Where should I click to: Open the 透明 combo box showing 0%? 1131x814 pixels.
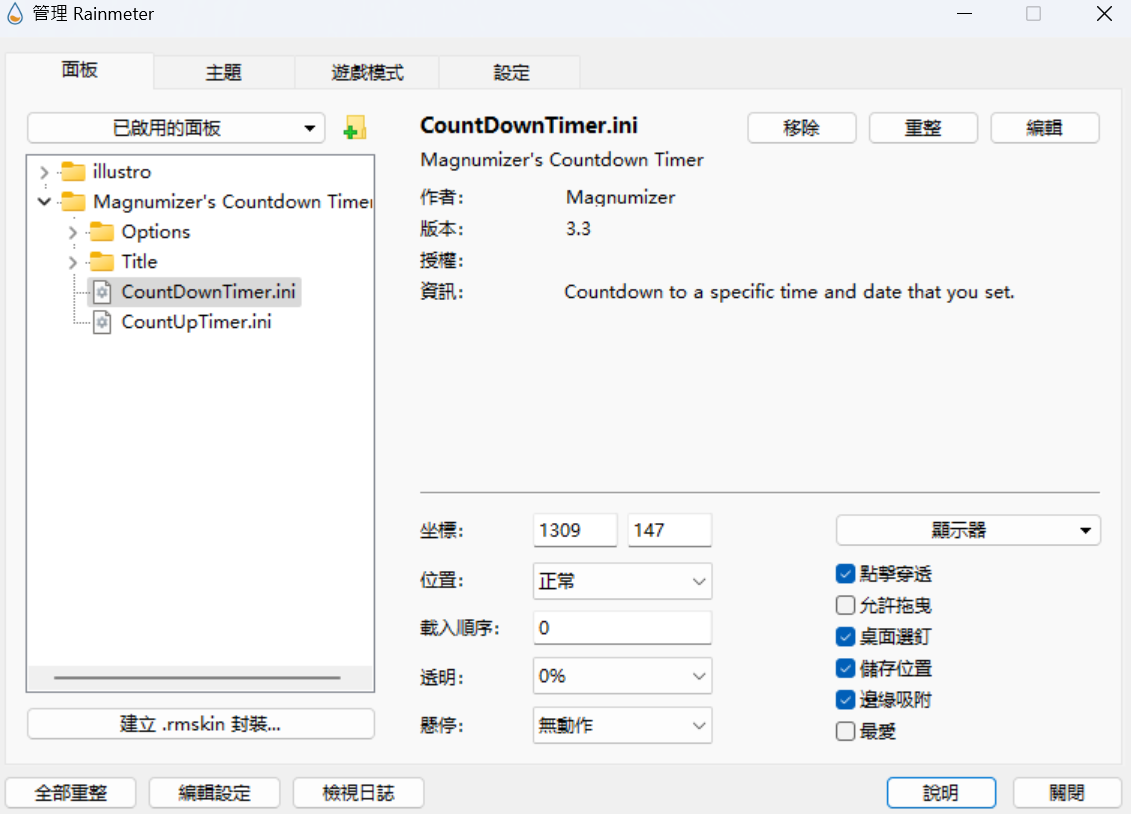622,676
